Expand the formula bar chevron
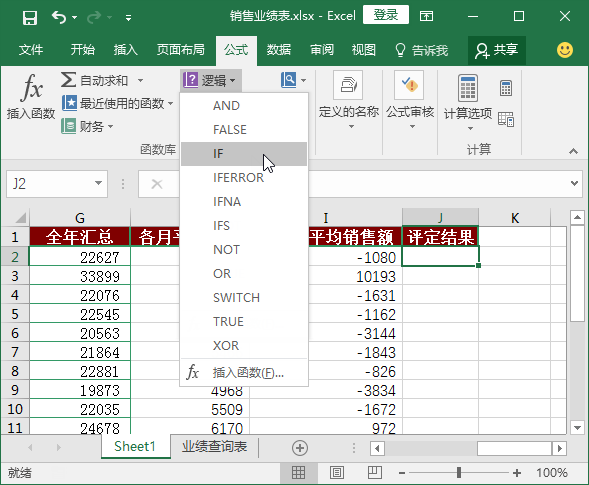The height and width of the screenshot is (485, 589). click(574, 183)
